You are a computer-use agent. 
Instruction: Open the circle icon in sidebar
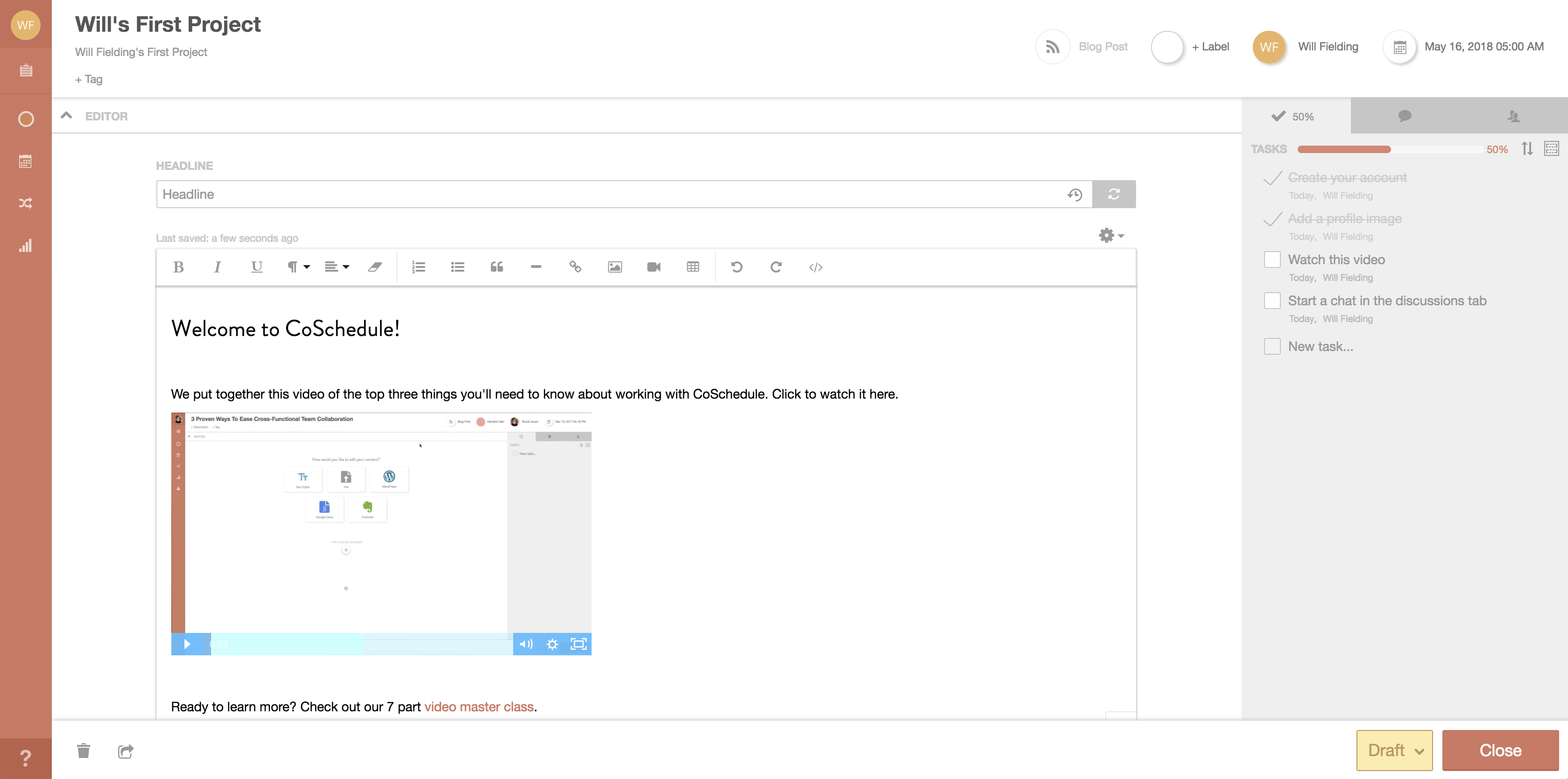(26, 119)
